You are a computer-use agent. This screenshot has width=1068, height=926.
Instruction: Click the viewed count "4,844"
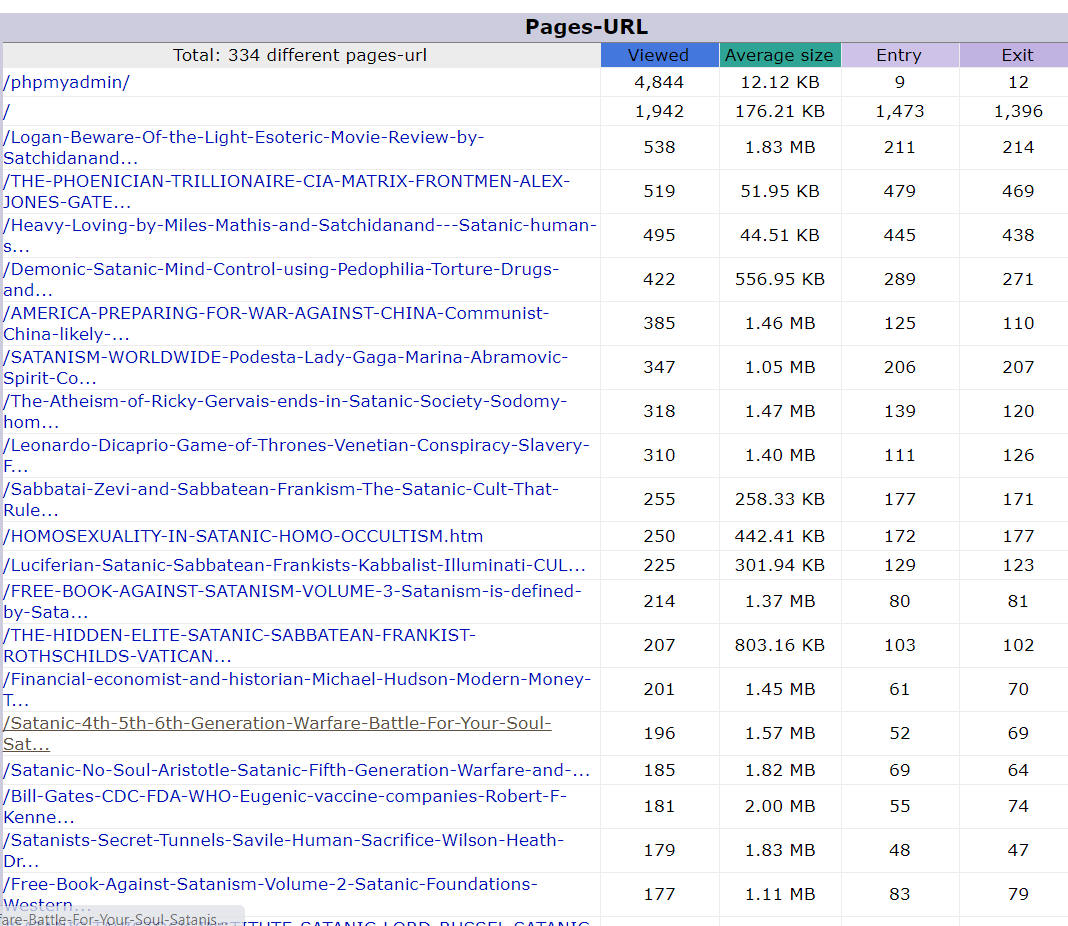(659, 82)
